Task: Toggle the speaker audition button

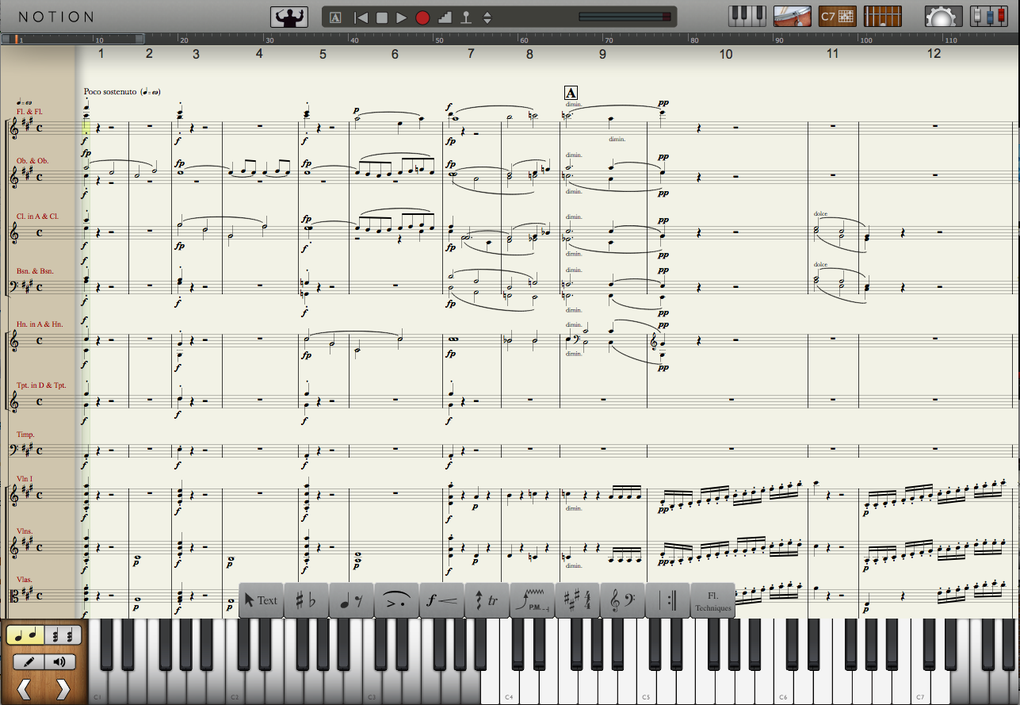Action: pos(60,662)
